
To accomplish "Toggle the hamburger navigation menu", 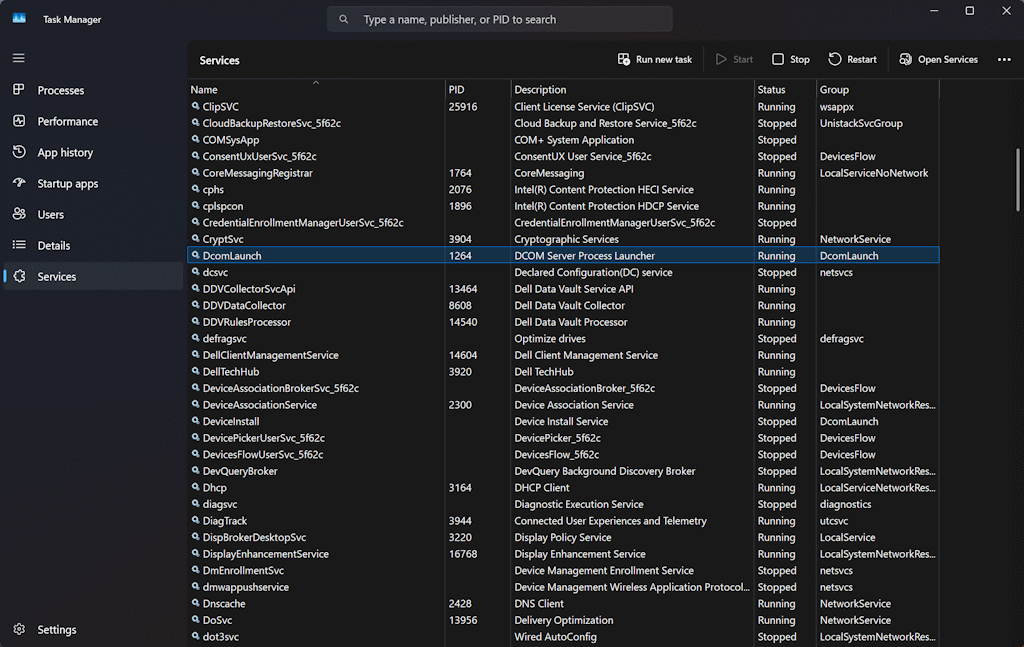I will 19,58.
